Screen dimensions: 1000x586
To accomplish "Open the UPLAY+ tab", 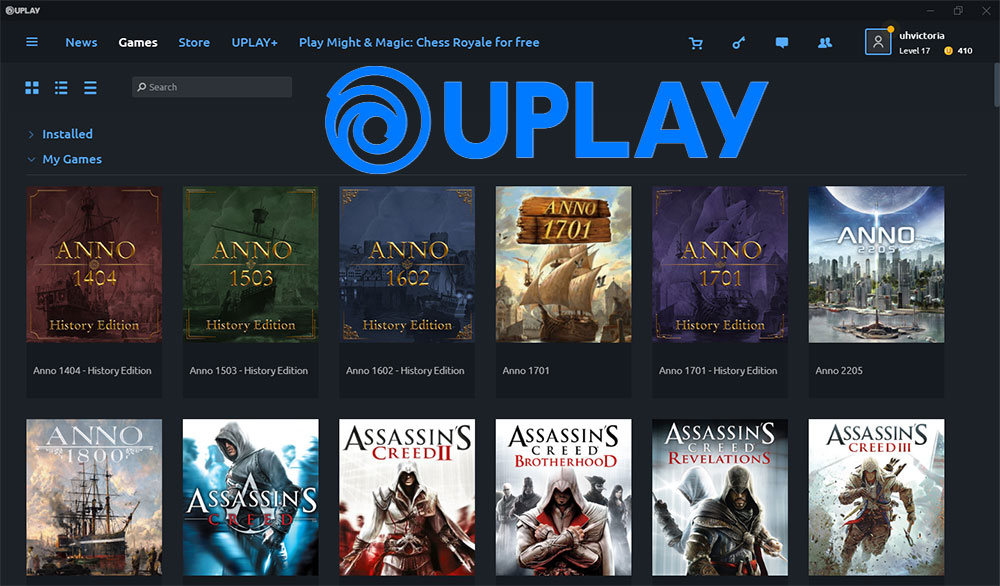I will tap(254, 43).
